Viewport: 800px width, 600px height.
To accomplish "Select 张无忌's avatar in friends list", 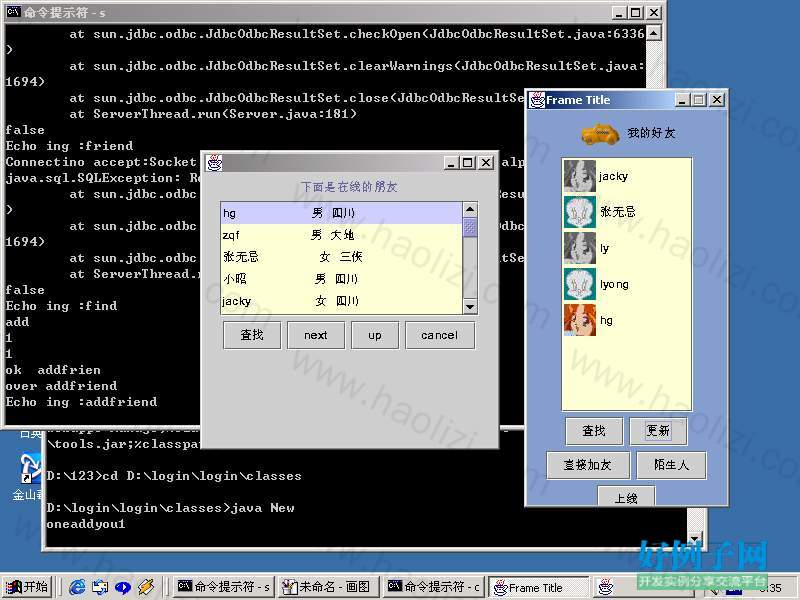I will point(580,212).
